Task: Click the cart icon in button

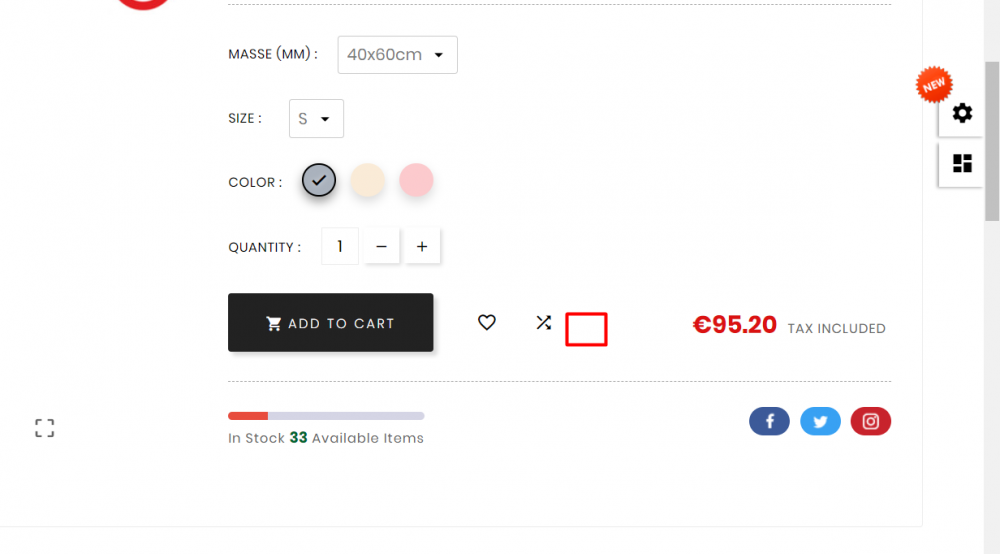Action: [x=274, y=323]
